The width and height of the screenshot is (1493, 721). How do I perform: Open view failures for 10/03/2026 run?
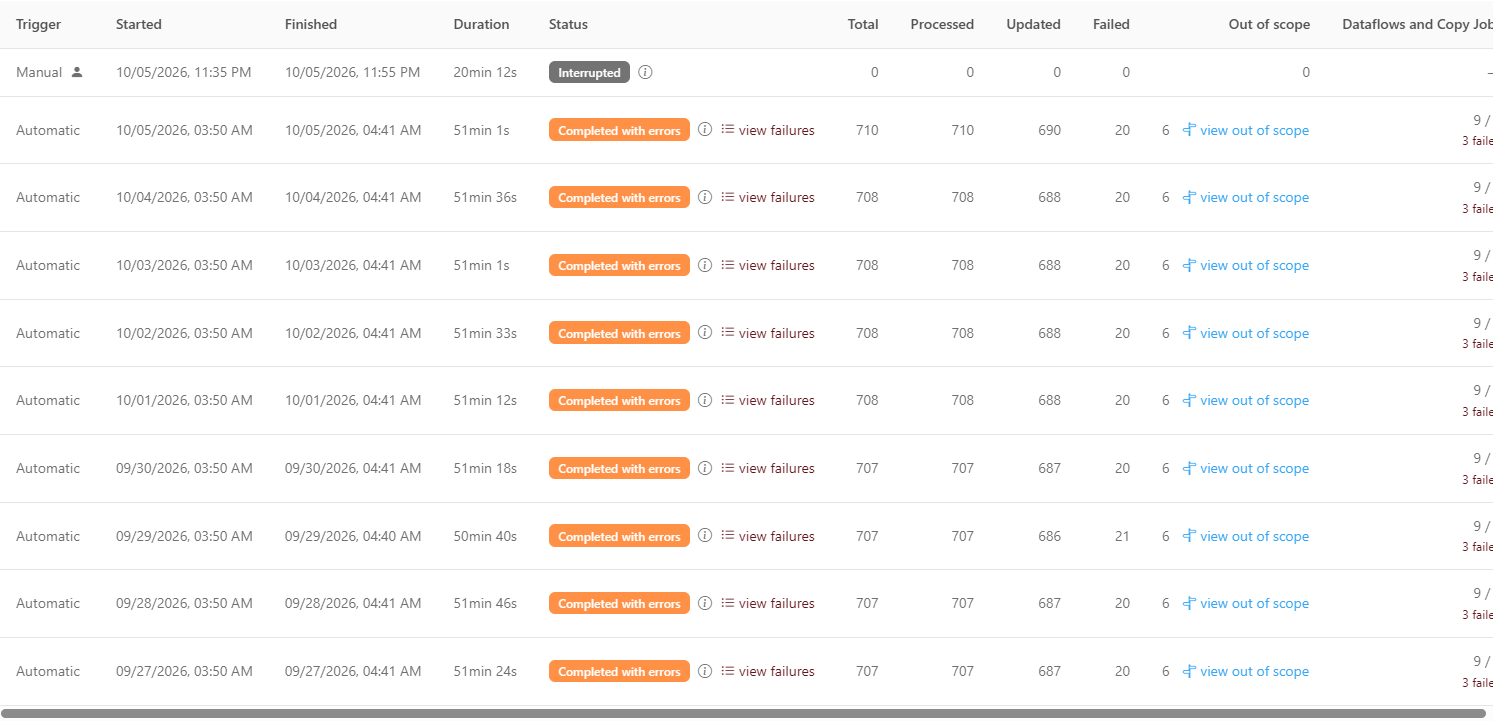pos(768,265)
